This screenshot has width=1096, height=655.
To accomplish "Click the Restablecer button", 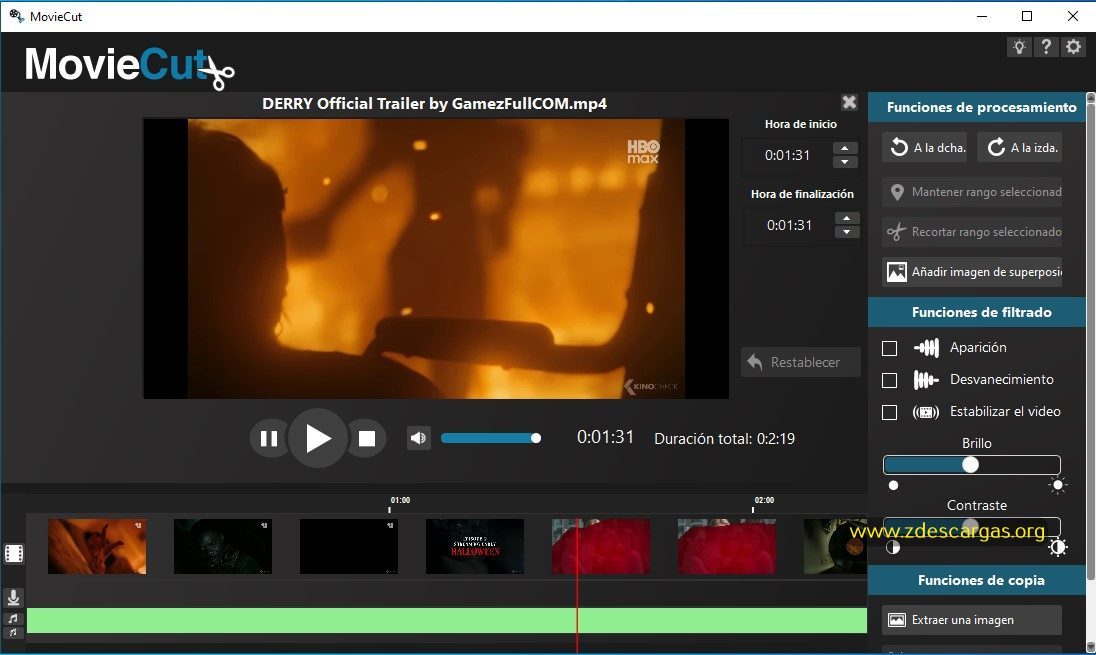I will tap(800, 362).
